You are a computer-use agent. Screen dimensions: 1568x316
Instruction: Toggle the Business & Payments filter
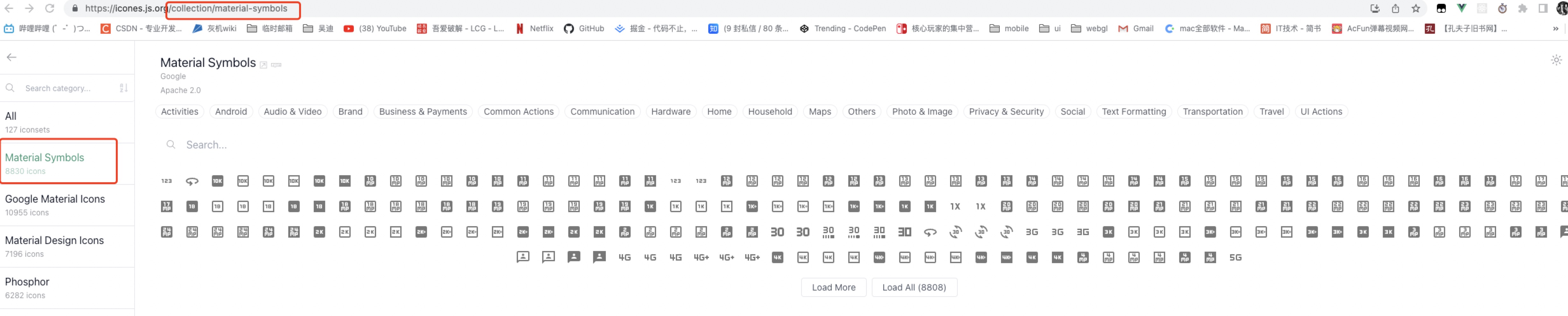[423, 111]
